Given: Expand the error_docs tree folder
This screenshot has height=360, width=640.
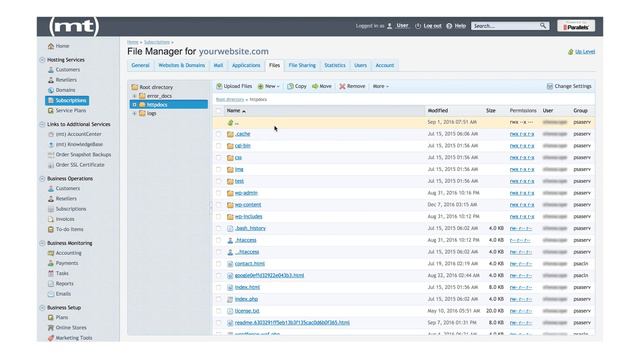Looking at the screenshot, I should click(134, 96).
